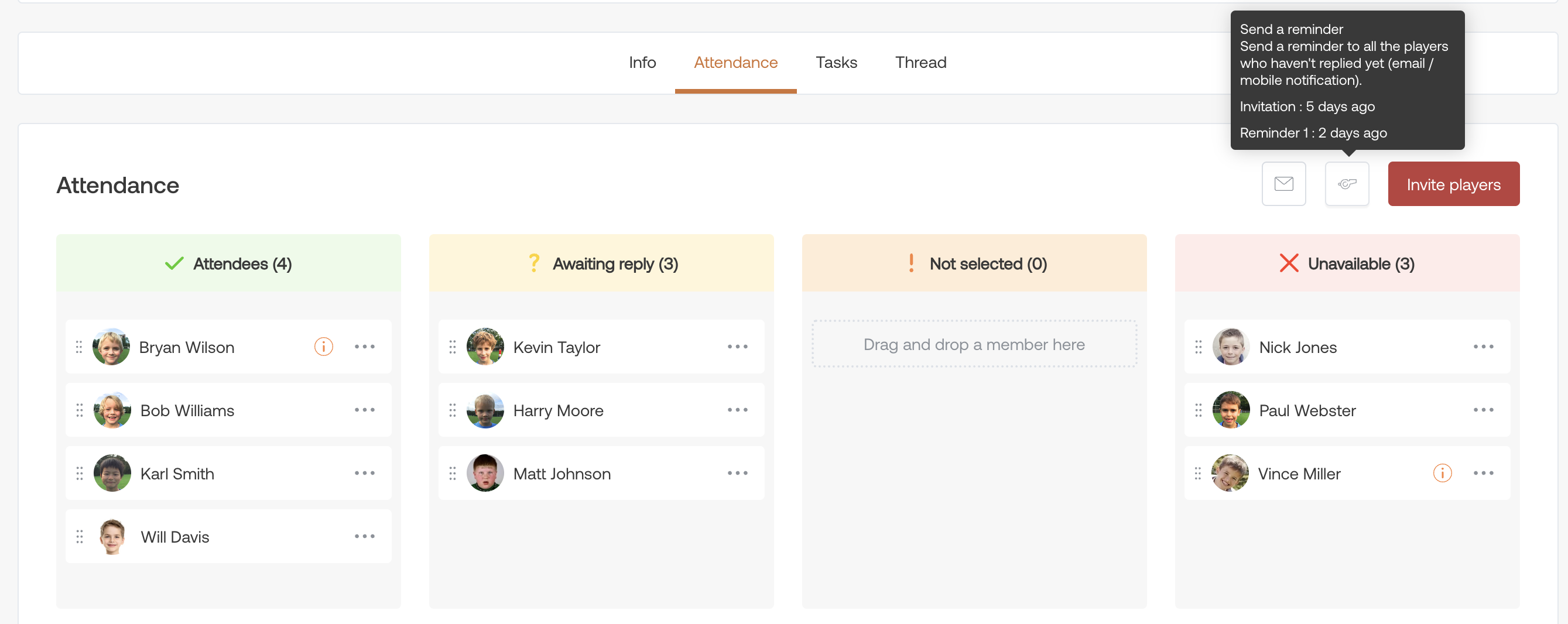1568x624 pixels.
Task: Click Nick Jones' drag handle
Action: coord(1198,347)
